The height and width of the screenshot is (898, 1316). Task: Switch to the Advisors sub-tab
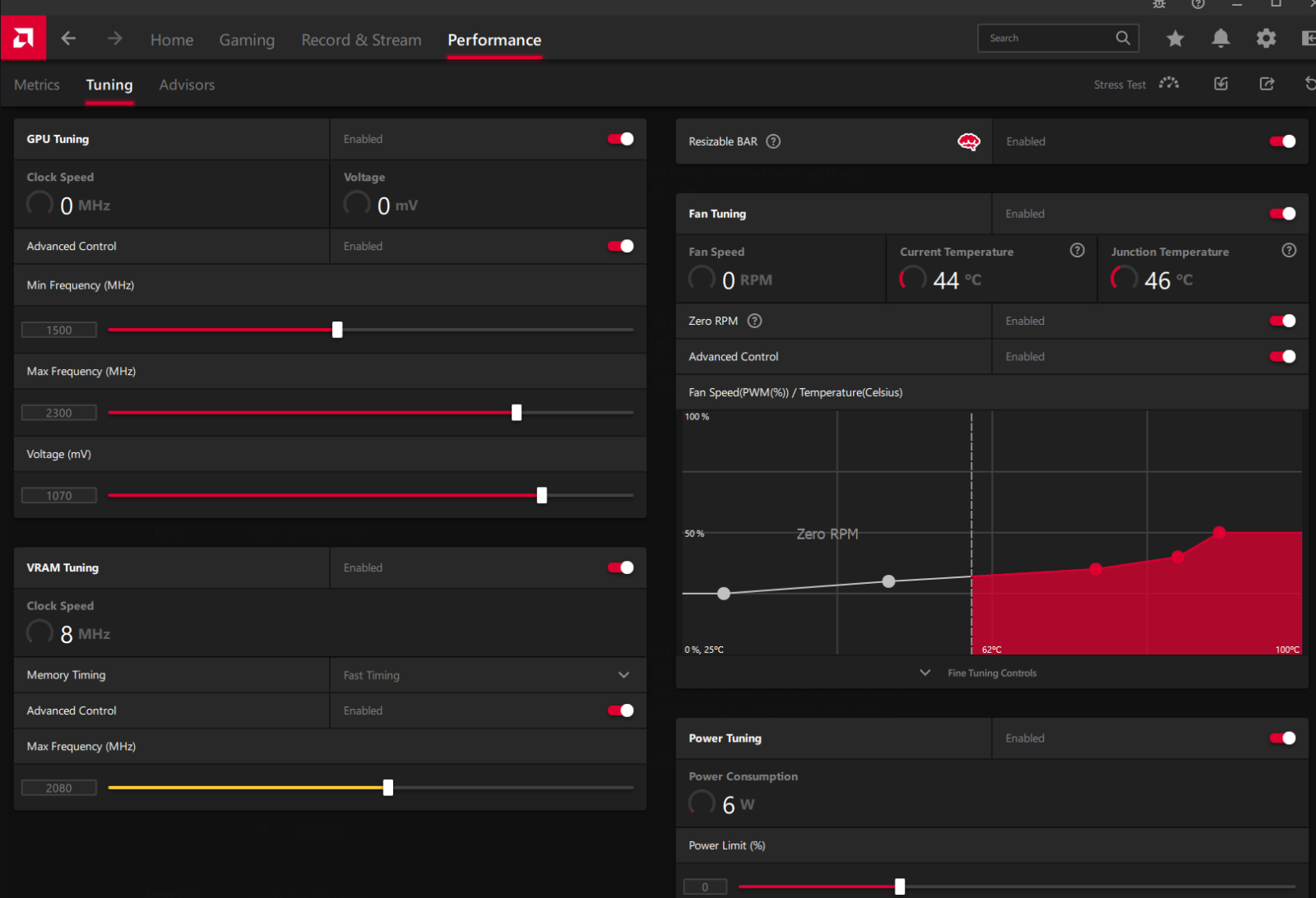[187, 85]
